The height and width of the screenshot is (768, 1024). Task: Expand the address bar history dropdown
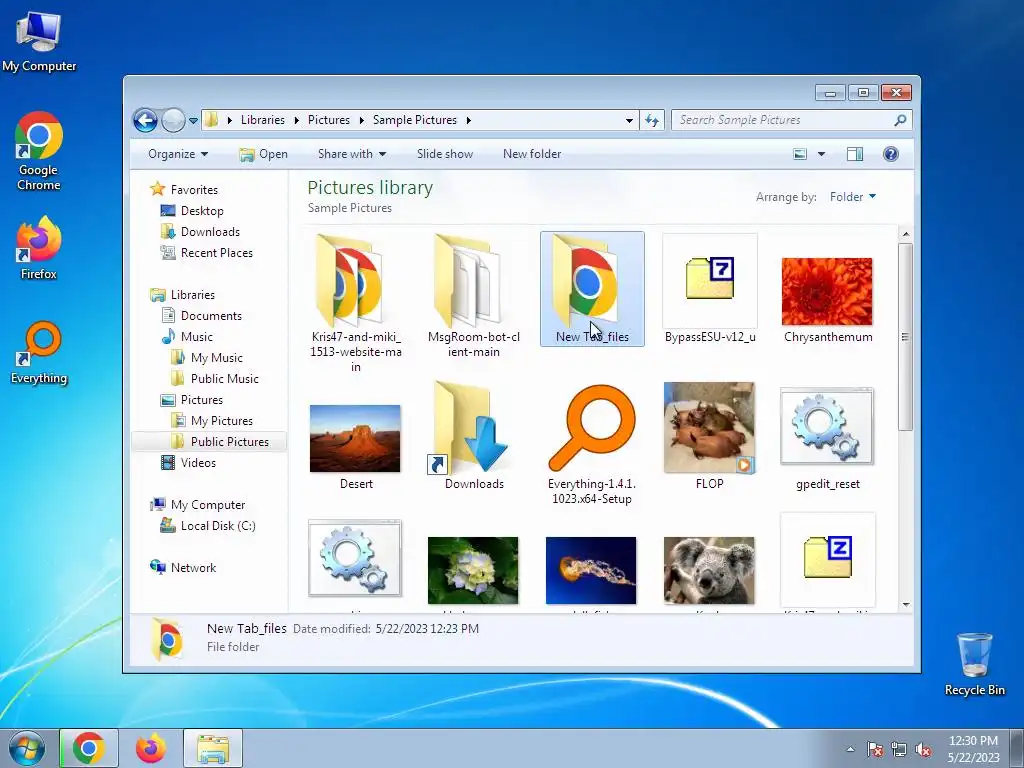[x=629, y=121]
